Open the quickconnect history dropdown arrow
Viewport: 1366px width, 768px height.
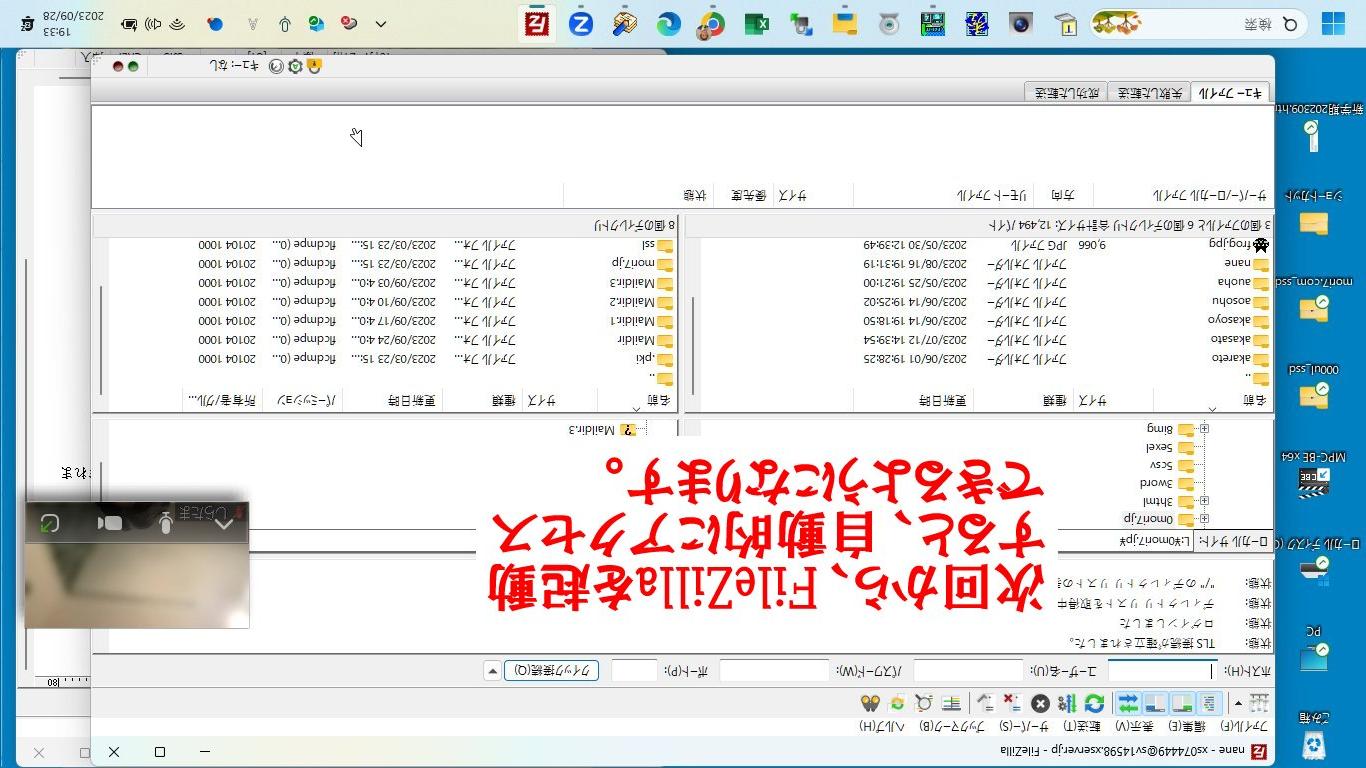click(492, 671)
